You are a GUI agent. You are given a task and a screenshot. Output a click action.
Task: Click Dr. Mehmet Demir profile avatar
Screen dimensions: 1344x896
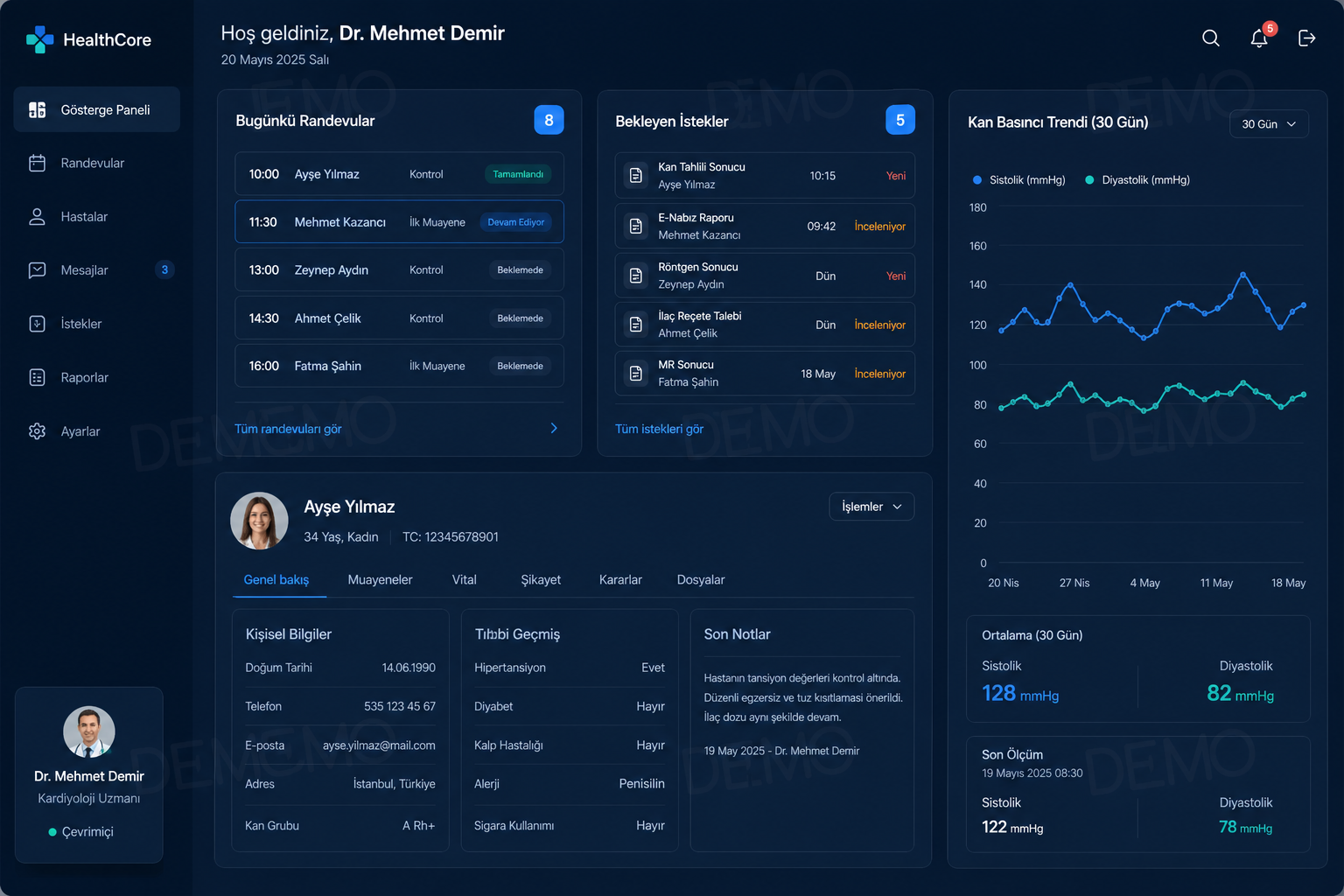(x=89, y=731)
